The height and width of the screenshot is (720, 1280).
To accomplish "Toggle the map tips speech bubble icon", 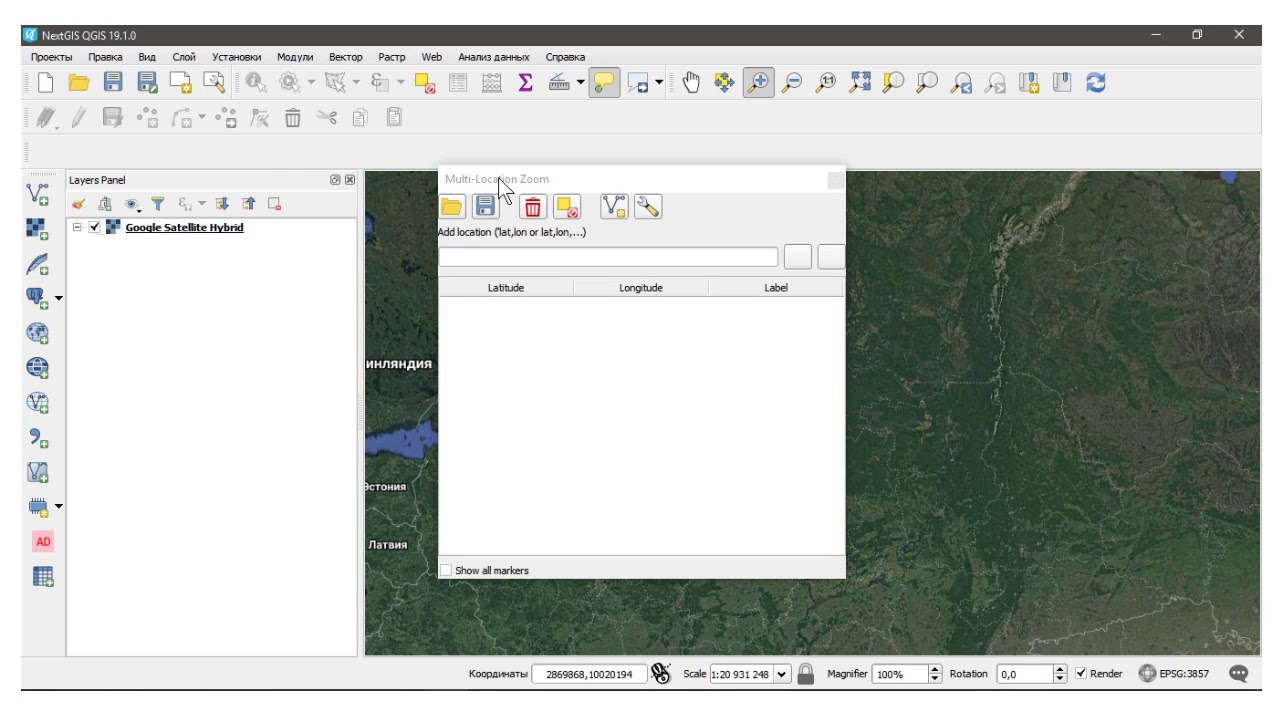I will 604,84.
